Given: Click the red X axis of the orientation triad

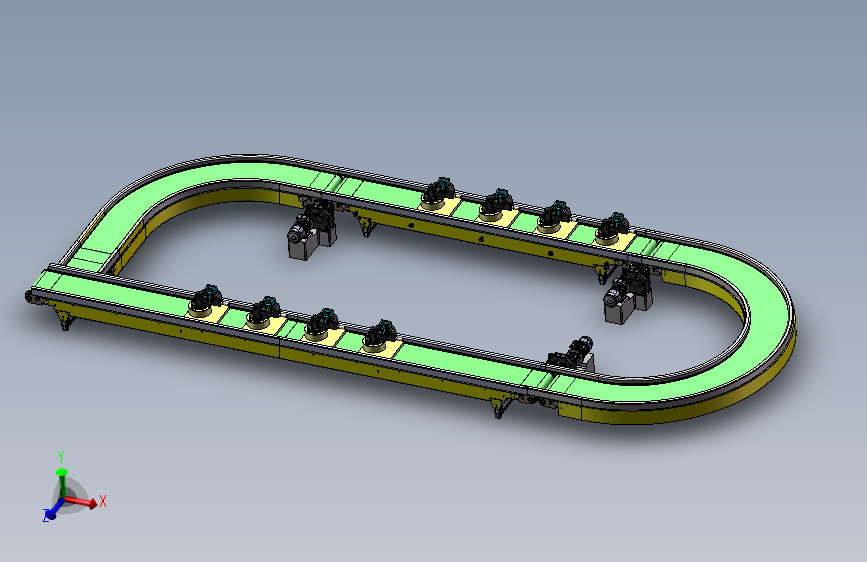Looking at the screenshot, I should pyautogui.click(x=82, y=501).
